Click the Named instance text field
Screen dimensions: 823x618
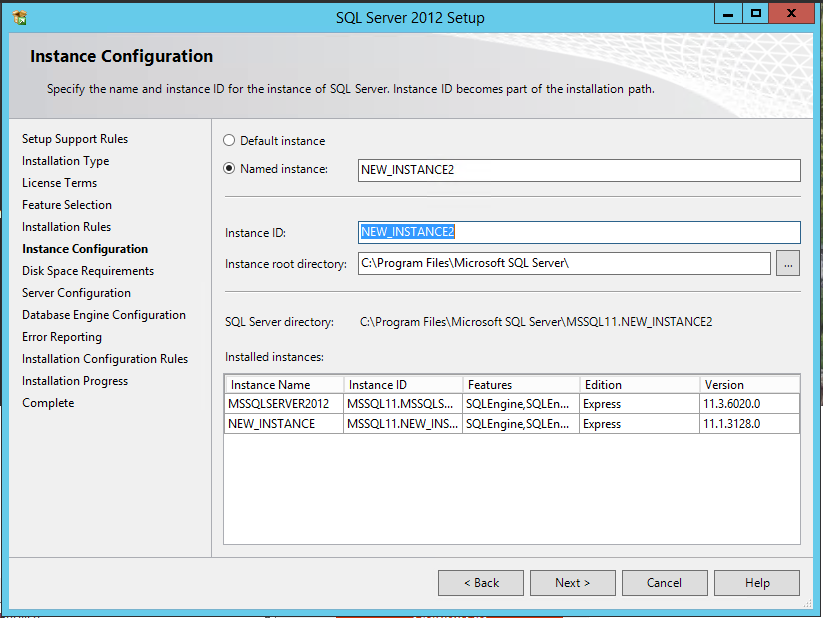[578, 170]
